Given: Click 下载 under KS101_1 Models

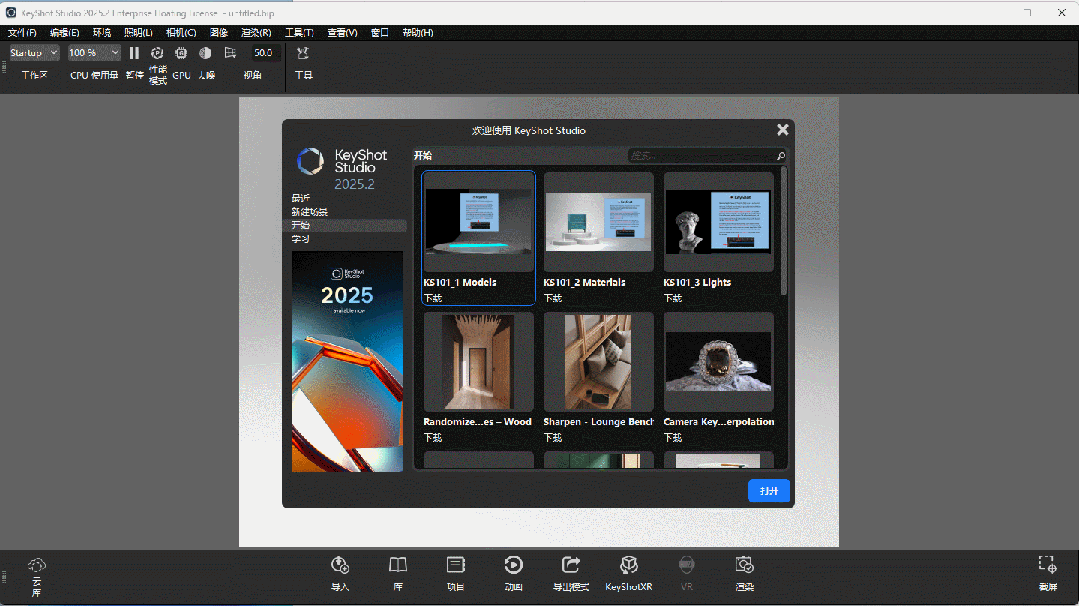Looking at the screenshot, I should pyautogui.click(x=433, y=298).
